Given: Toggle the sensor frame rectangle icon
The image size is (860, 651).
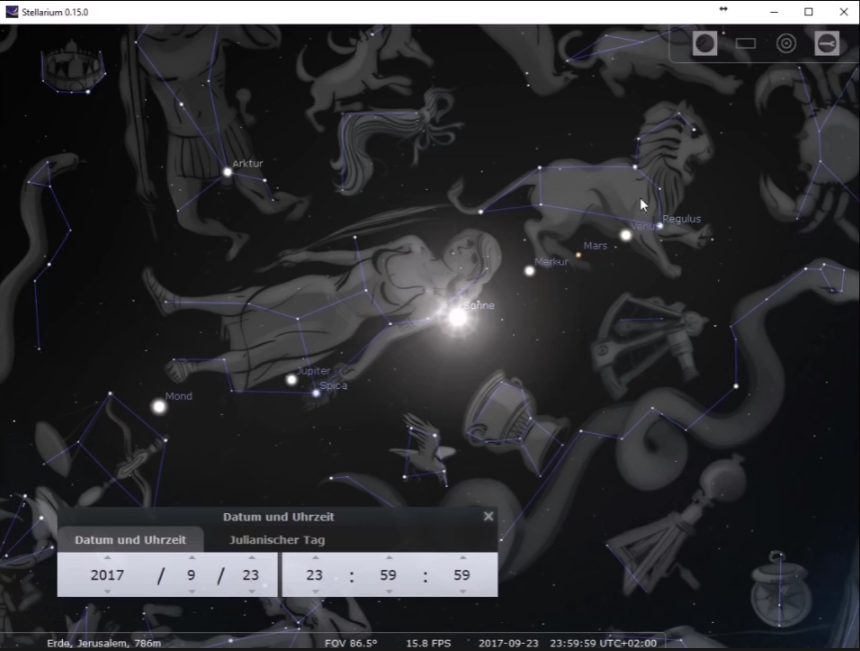Looking at the screenshot, I should 745,43.
